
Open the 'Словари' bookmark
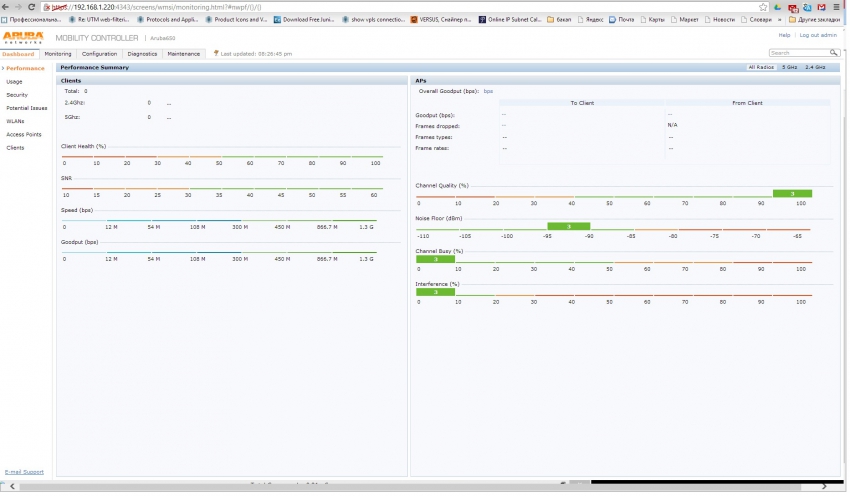[757, 20]
